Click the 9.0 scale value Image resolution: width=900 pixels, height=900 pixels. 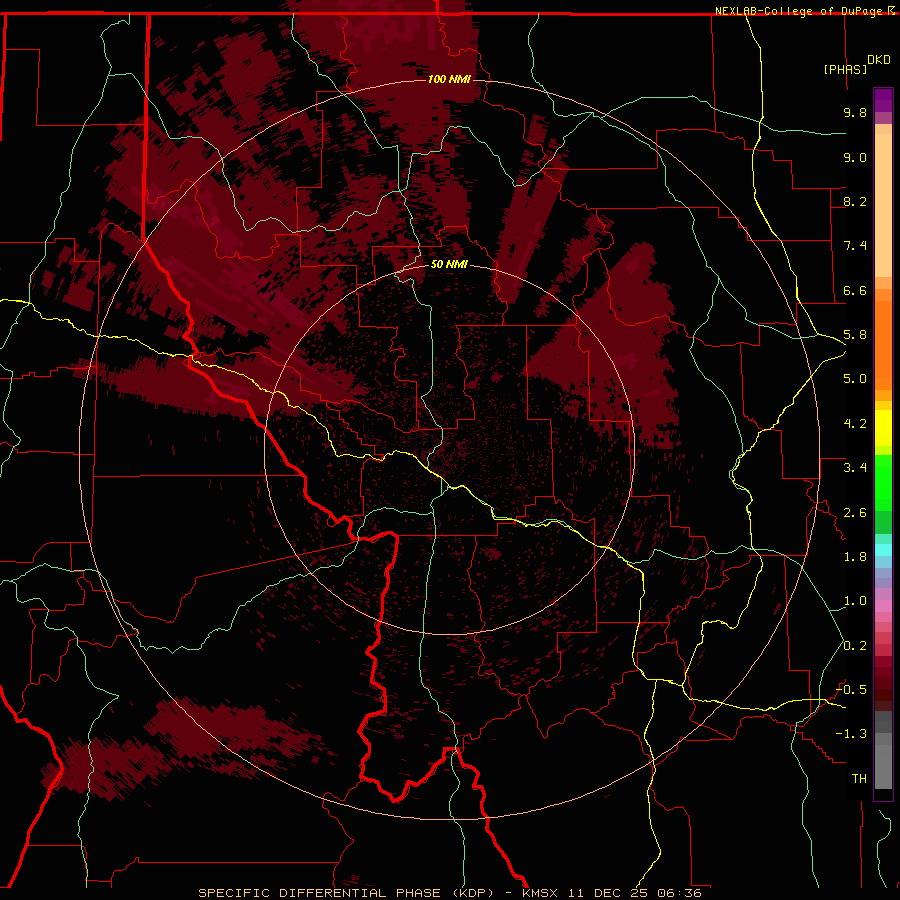[855, 157]
